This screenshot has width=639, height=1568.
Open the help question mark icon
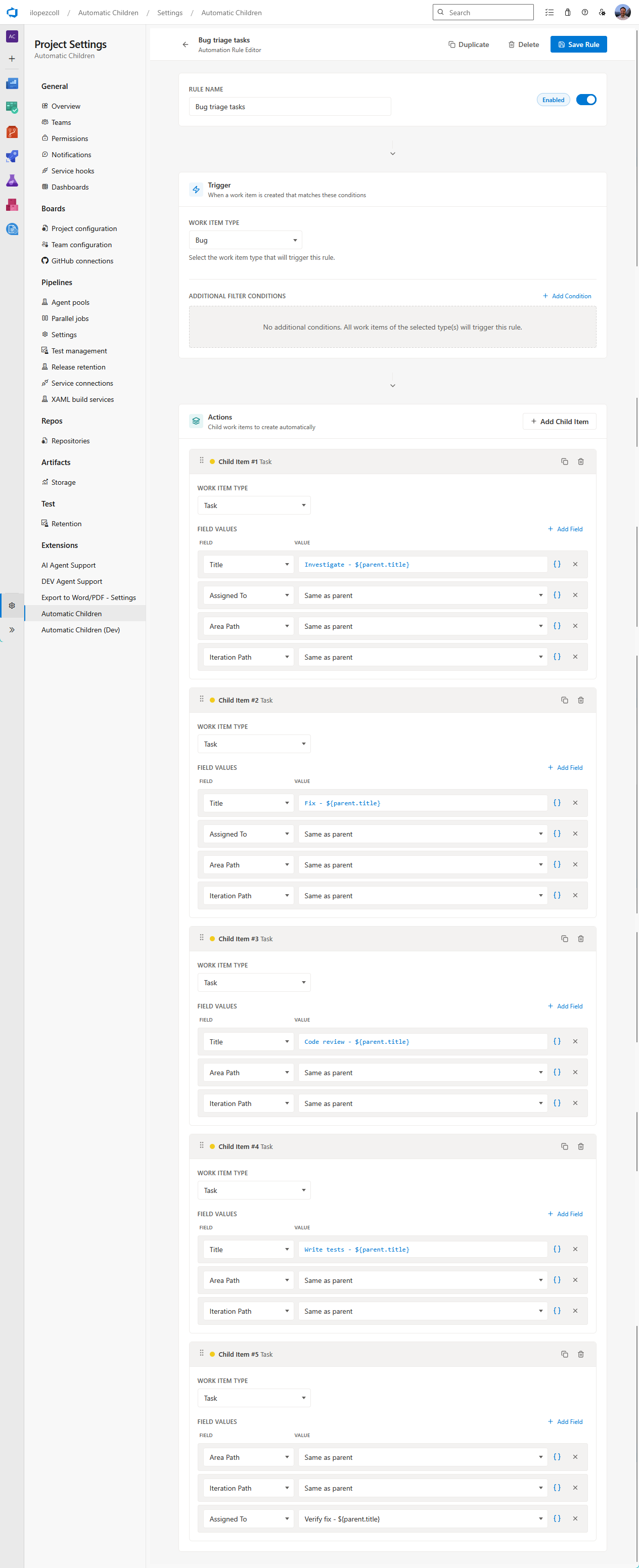pyautogui.click(x=585, y=12)
